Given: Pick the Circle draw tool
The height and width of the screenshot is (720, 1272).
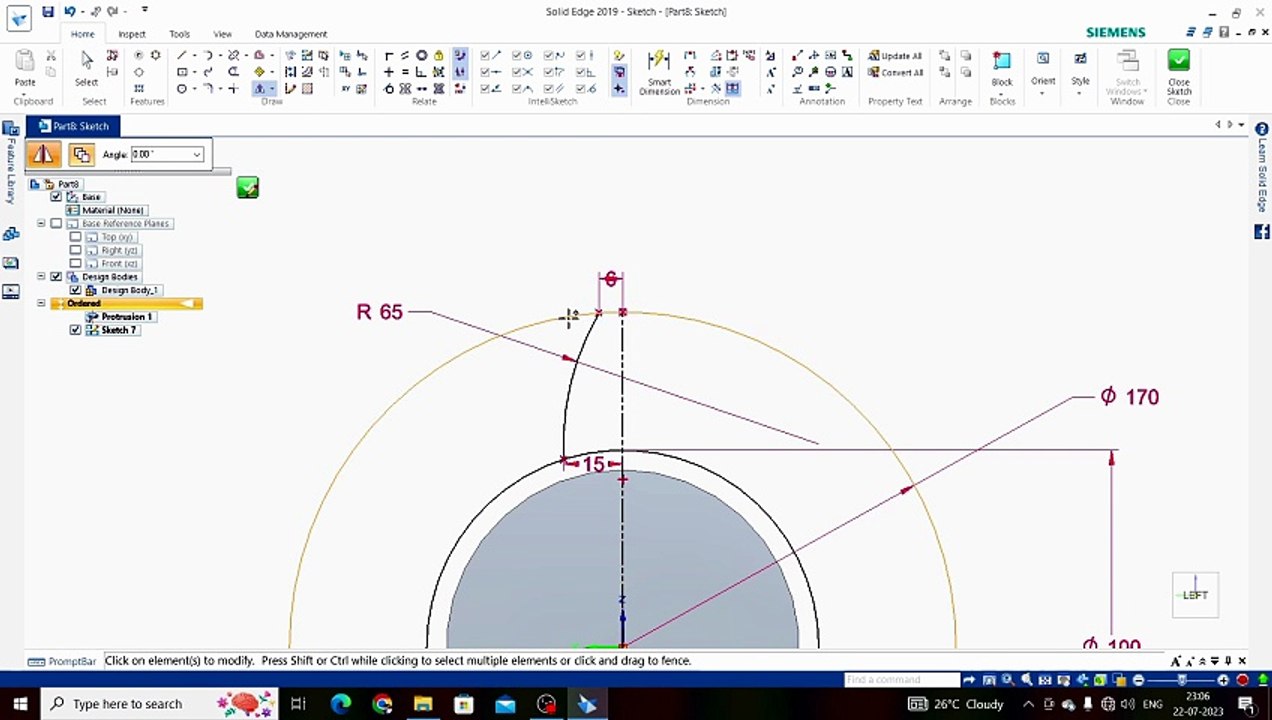Looking at the screenshot, I should [181, 88].
